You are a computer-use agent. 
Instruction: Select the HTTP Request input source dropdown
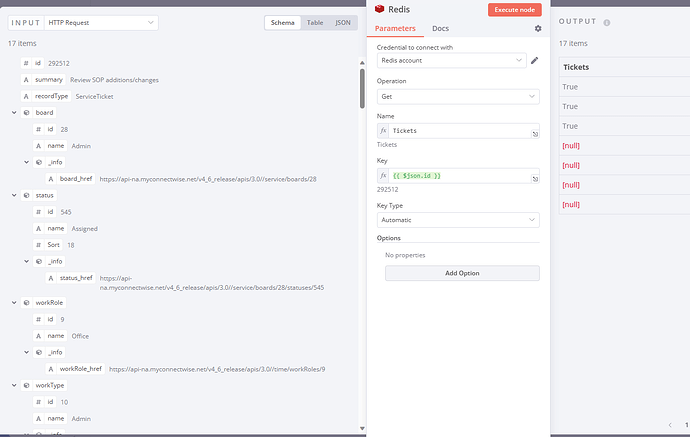click(101, 23)
